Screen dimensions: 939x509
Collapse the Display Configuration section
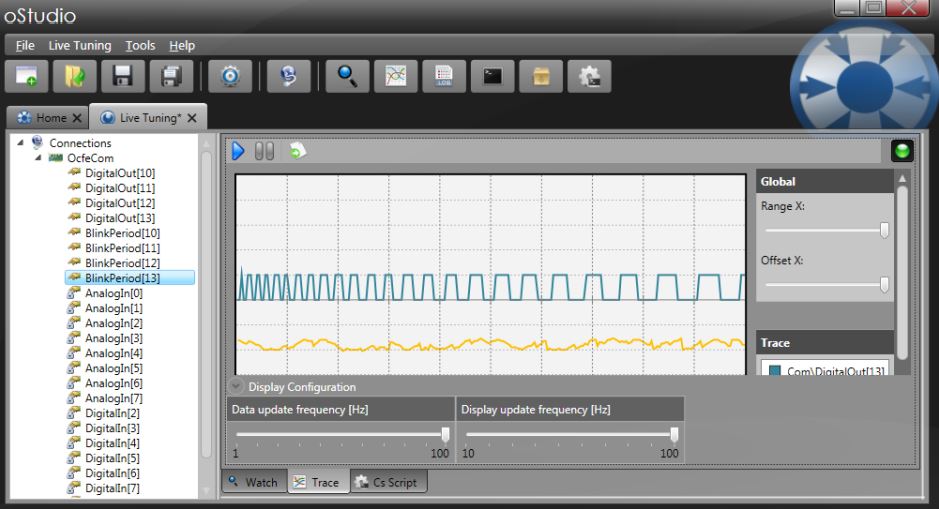[x=236, y=386]
